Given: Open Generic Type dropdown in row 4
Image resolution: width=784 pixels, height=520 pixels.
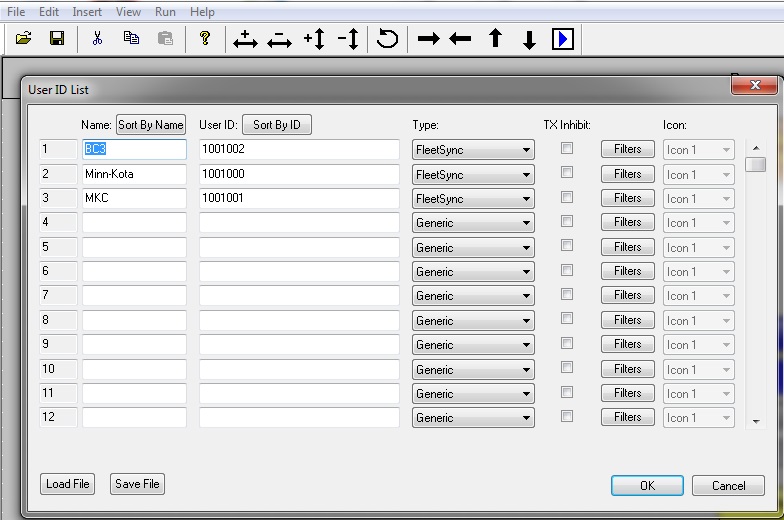Looking at the screenshot, I should (473, 222).
